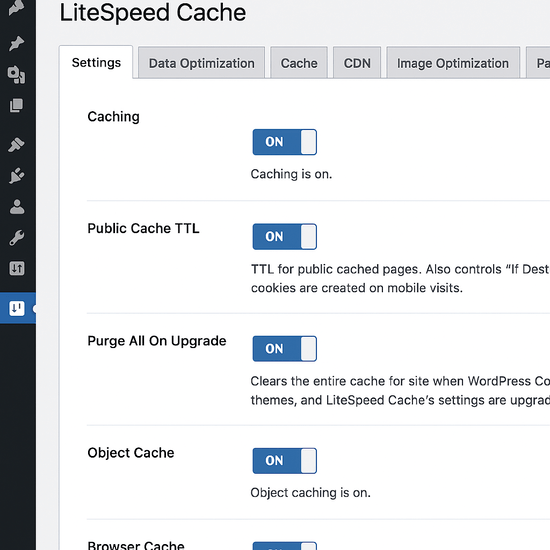Viewport: 550px width, 550px height.
Task: Open the Pages icon in sidebar
Action: click(x=16, y=105)
